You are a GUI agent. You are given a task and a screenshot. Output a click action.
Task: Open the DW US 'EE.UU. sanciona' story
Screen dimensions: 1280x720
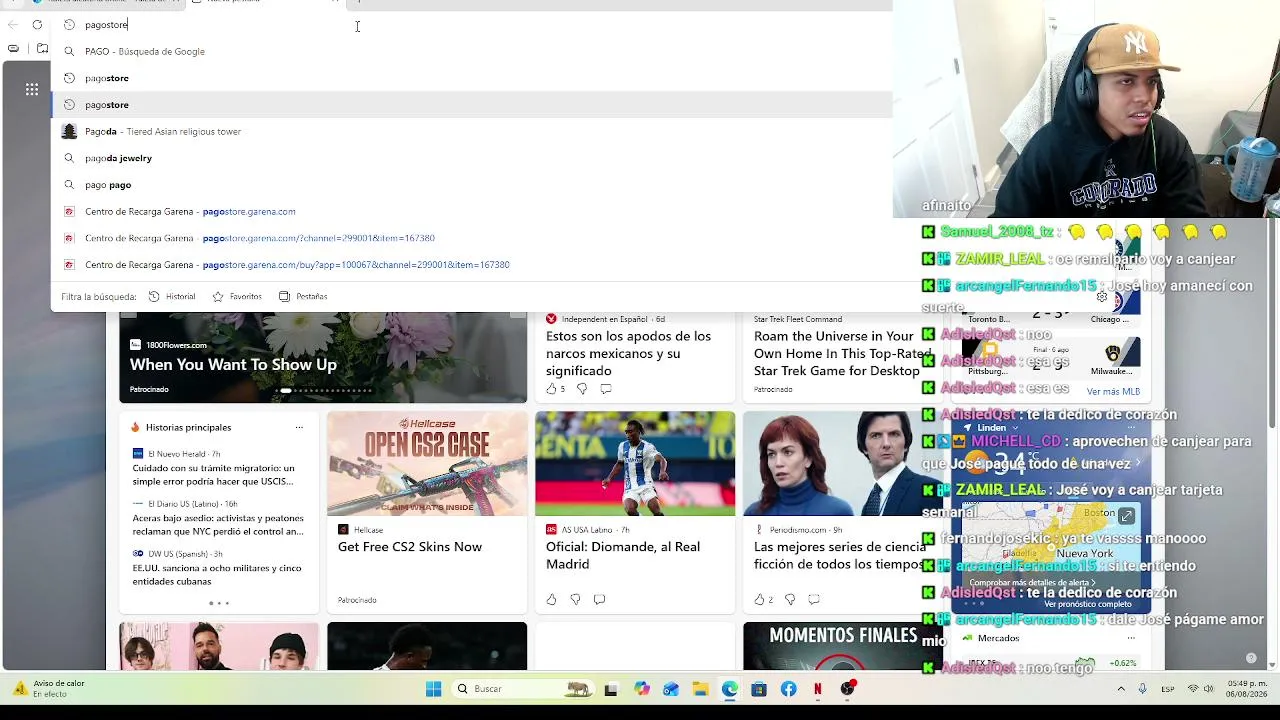(217, 574)
